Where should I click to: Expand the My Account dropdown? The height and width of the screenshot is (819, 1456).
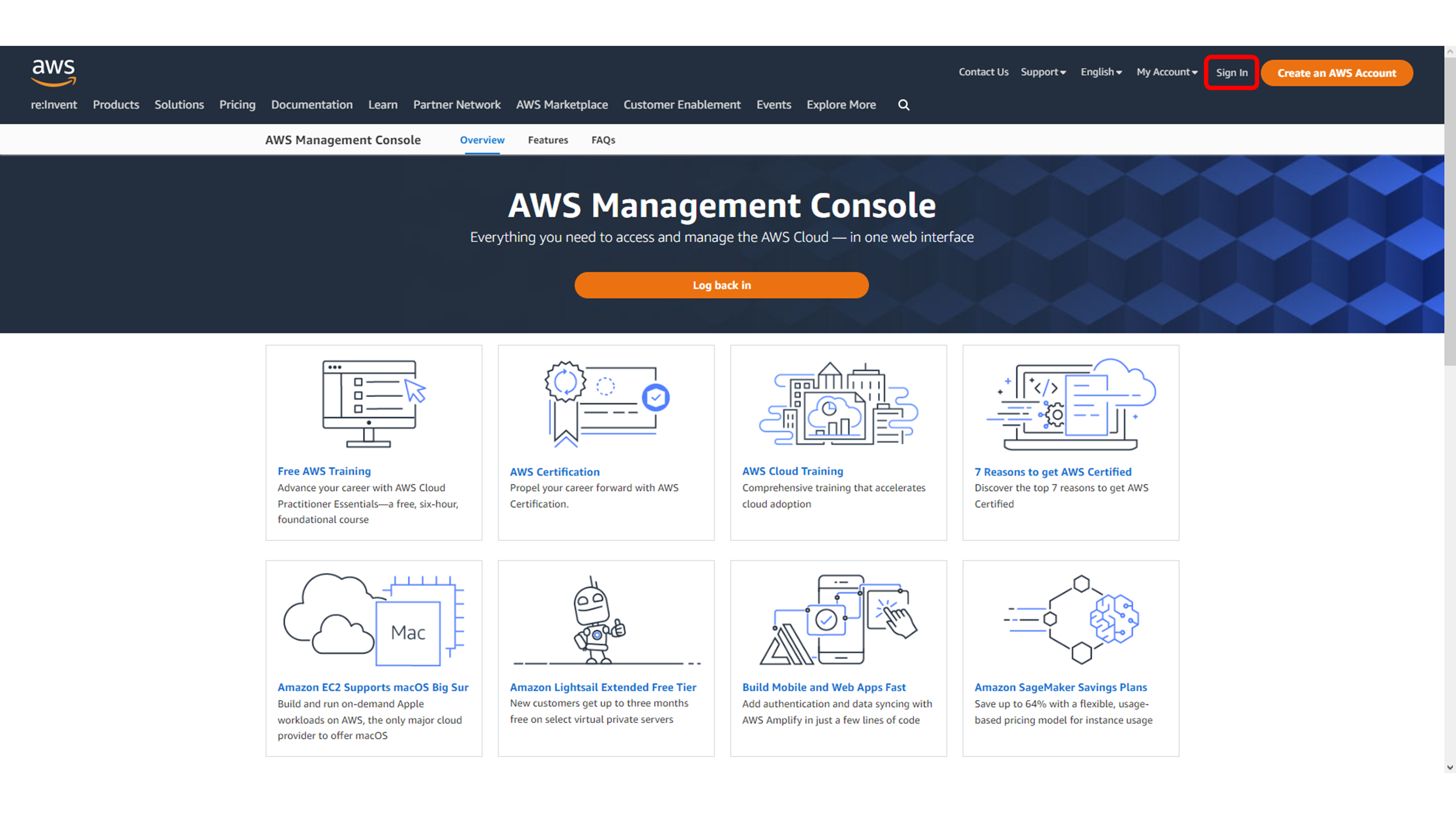(1167, 72)
